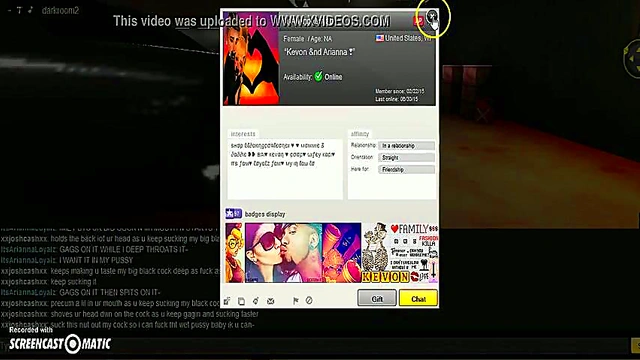The height and width of the screenshot is (360, 640).
Task: Click the add friend icon on profile card
Action: point(227,301)
